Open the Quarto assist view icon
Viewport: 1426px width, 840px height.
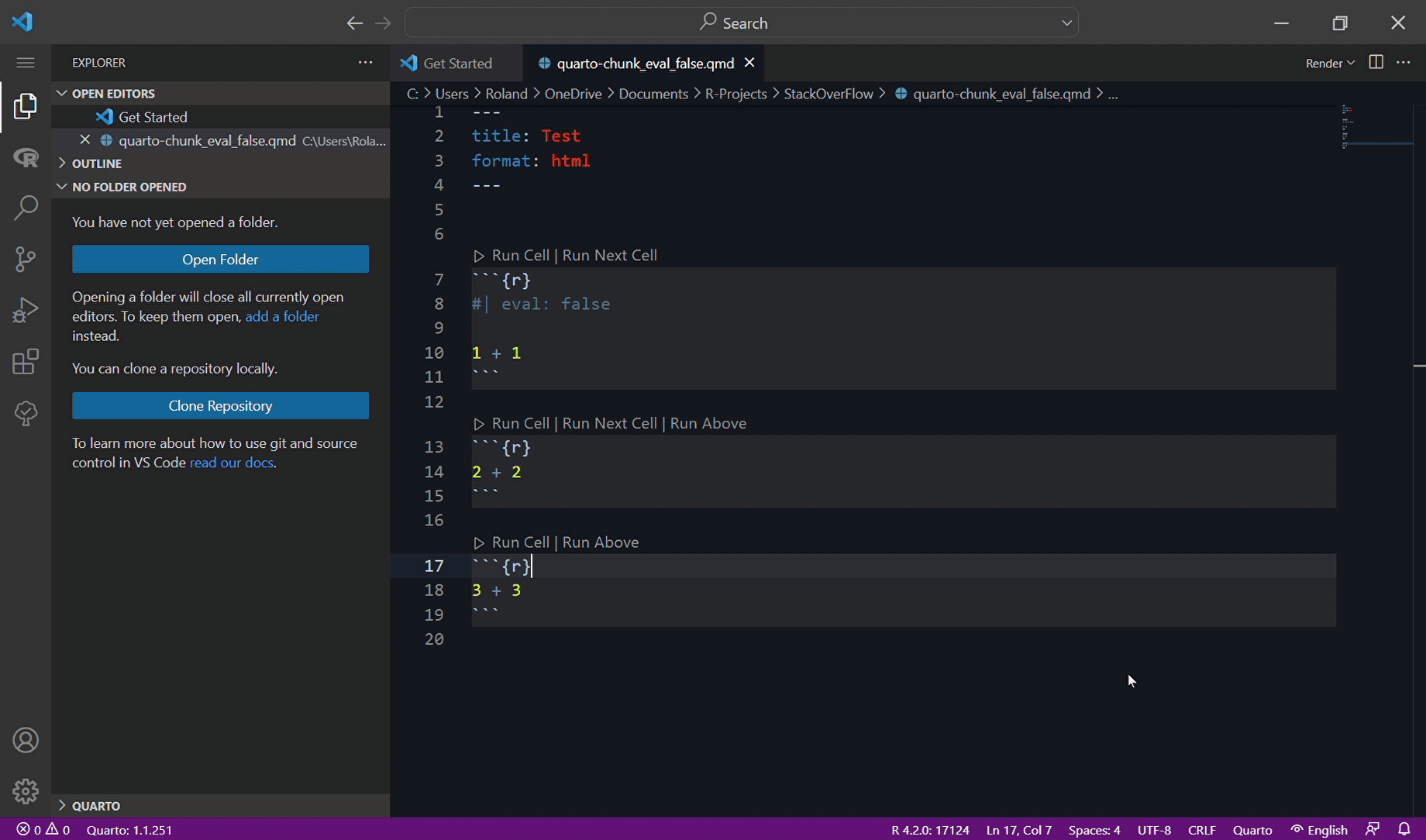click(26, 413)
